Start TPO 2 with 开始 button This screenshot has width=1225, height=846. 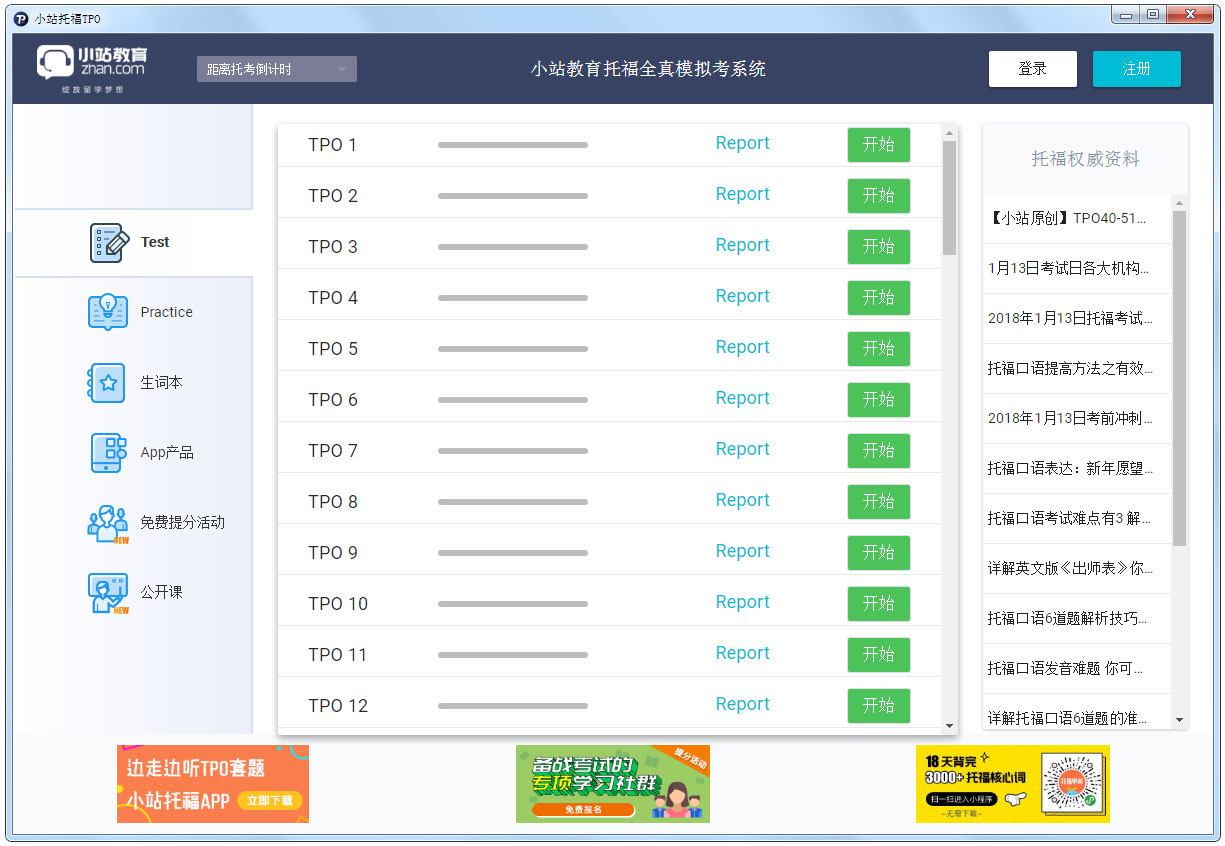(879, 196)
